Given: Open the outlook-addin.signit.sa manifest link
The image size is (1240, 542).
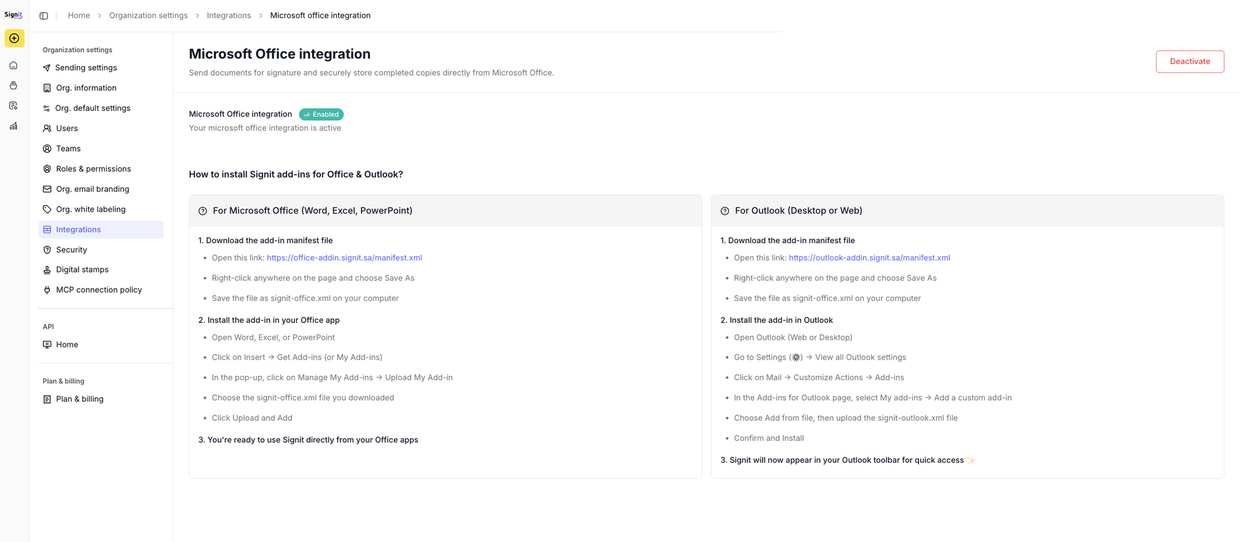Looking at the screenshot, I should 869,258.
